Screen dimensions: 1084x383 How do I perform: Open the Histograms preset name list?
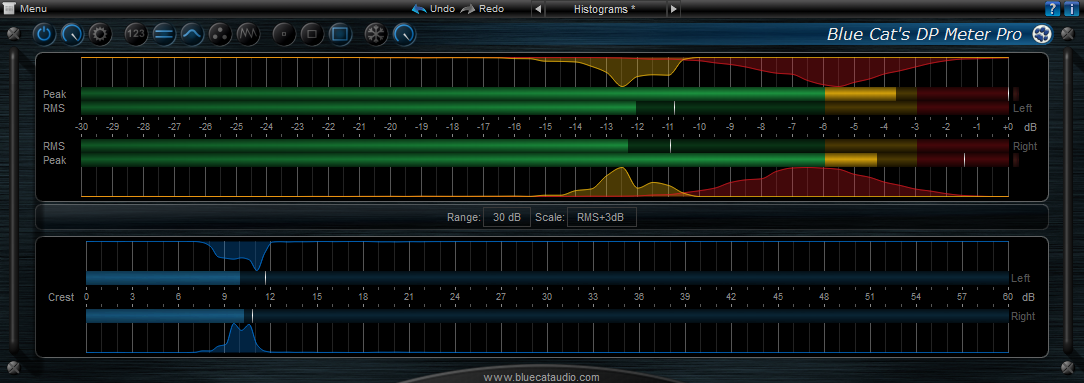click(x=605, y=9)
